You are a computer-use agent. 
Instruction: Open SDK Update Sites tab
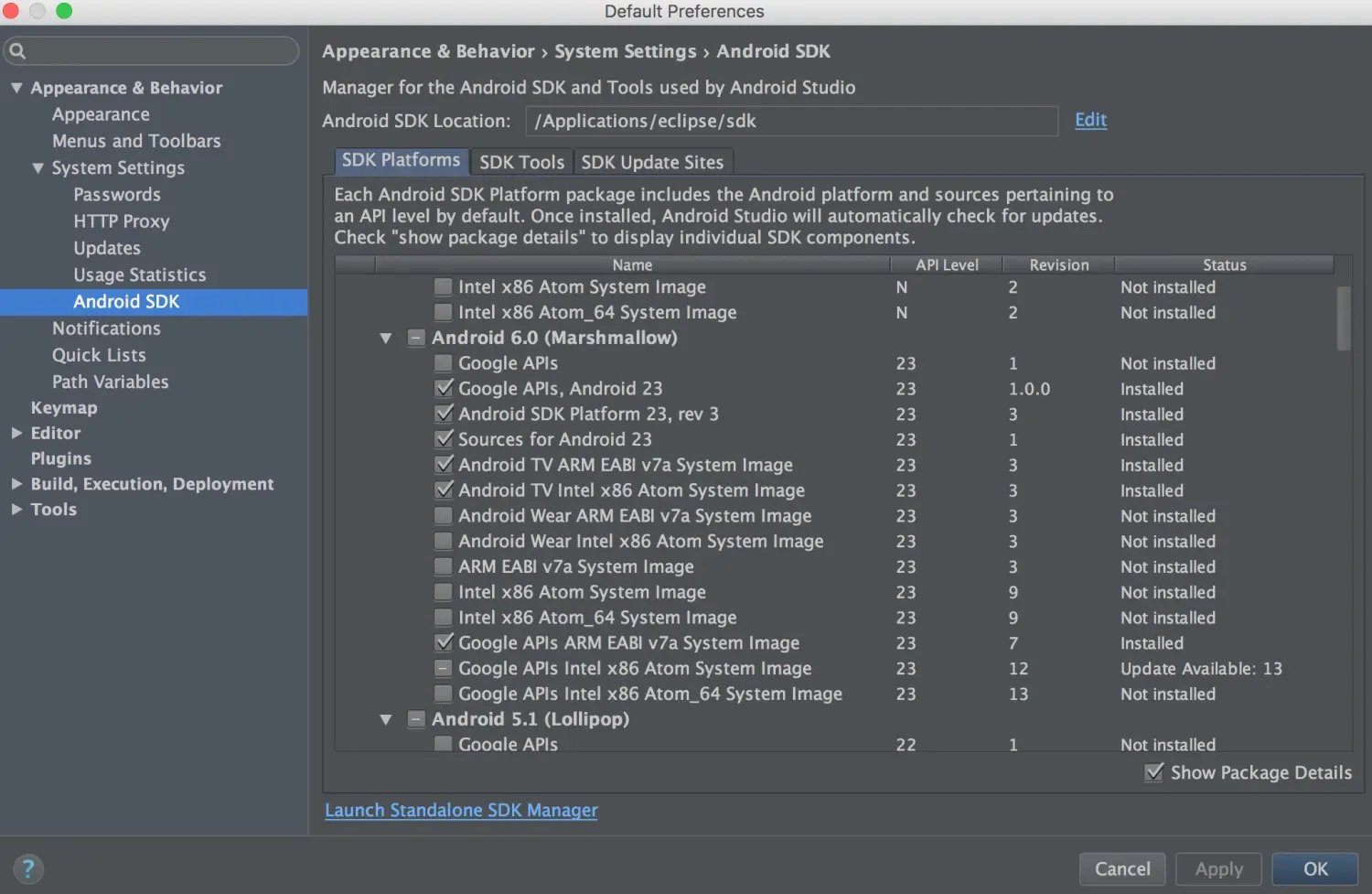tap(652, 162)
